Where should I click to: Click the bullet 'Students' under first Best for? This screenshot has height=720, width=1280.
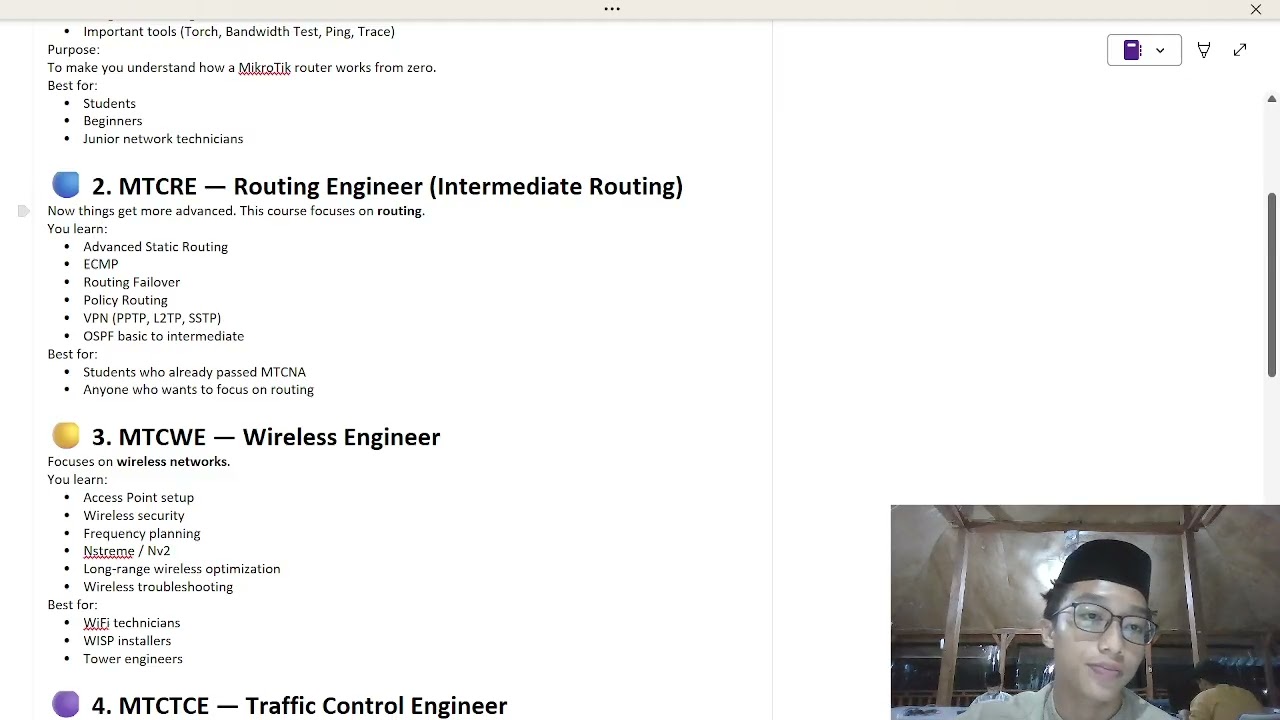point(109,103)
